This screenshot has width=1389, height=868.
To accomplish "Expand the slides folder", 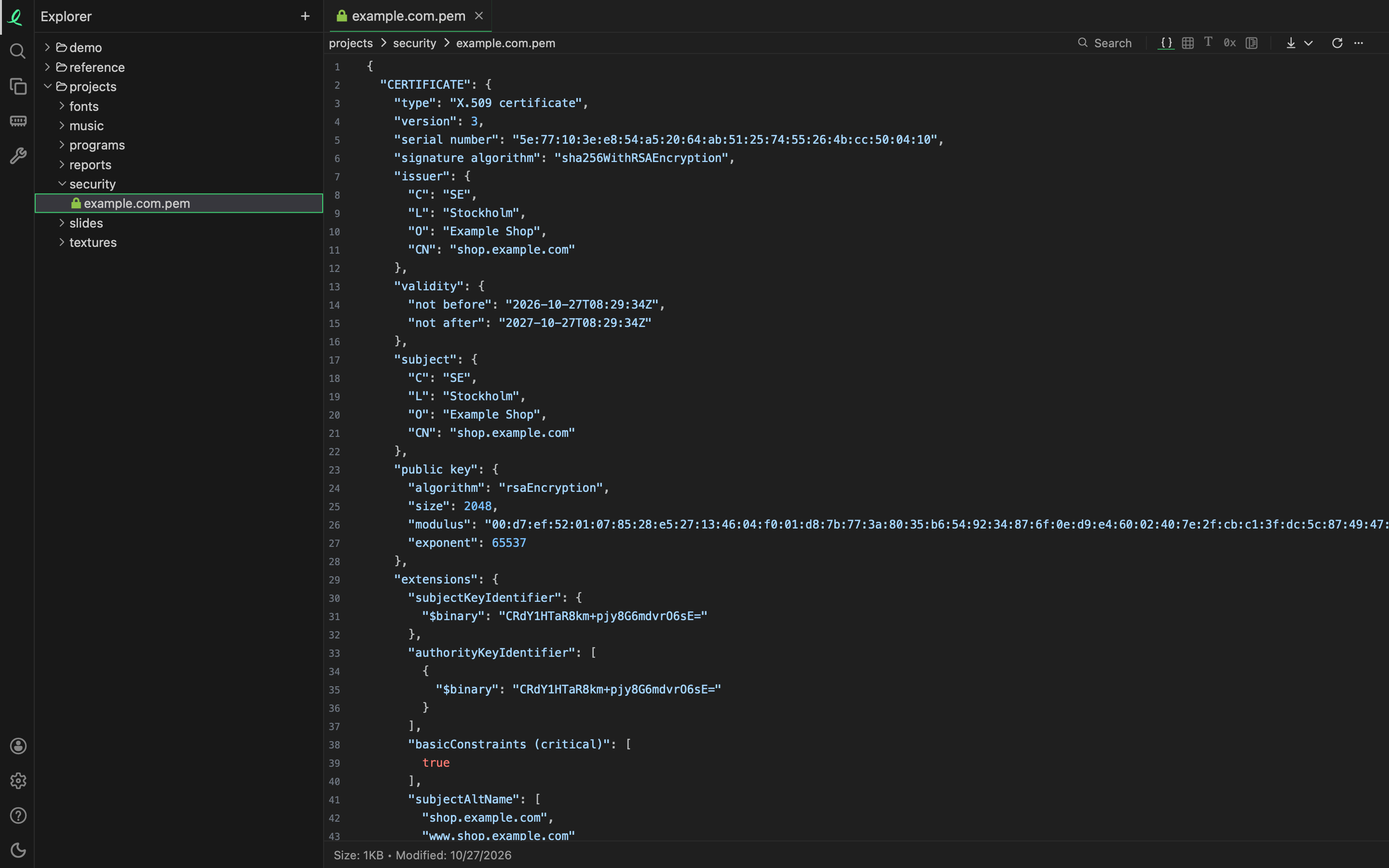I will [x=179, y=223].
